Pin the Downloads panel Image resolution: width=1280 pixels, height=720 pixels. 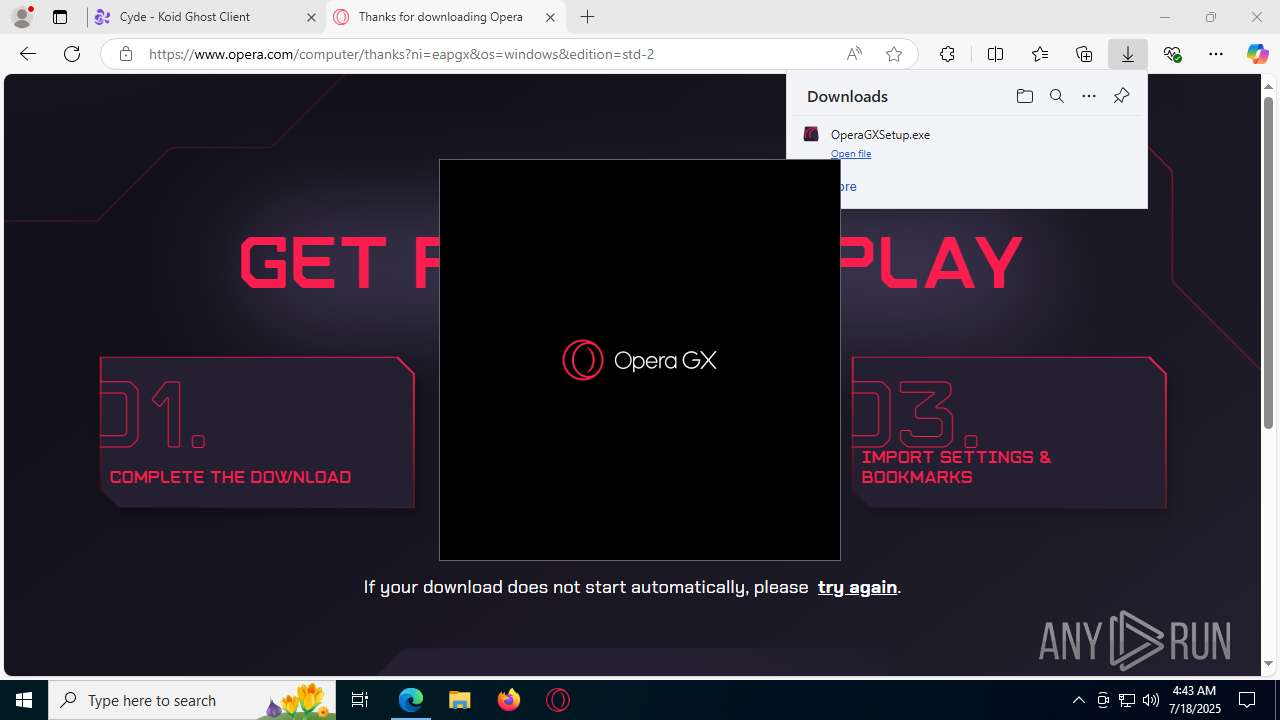pos(1121,96)
